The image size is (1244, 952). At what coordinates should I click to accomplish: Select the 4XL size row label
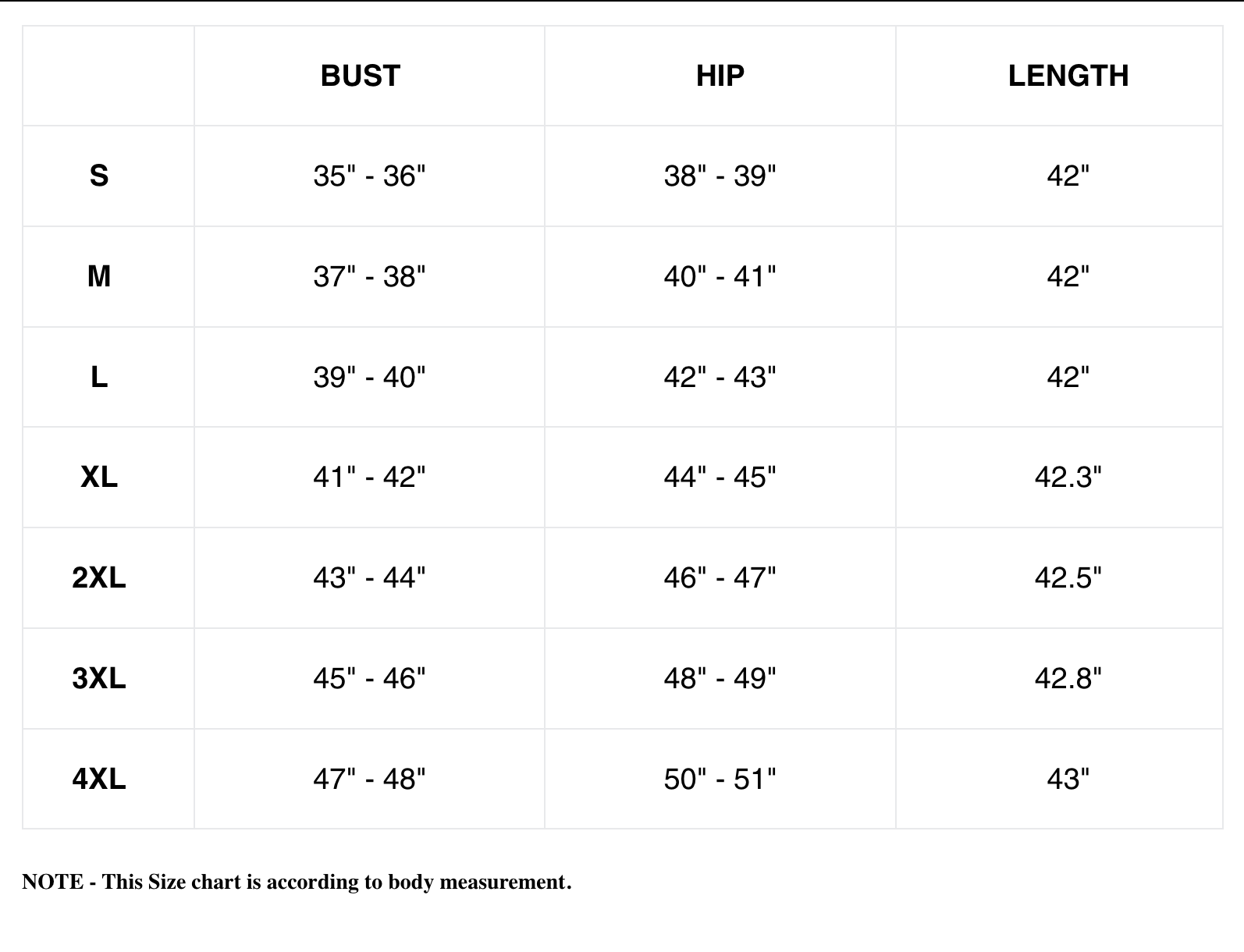coord(99,779)
